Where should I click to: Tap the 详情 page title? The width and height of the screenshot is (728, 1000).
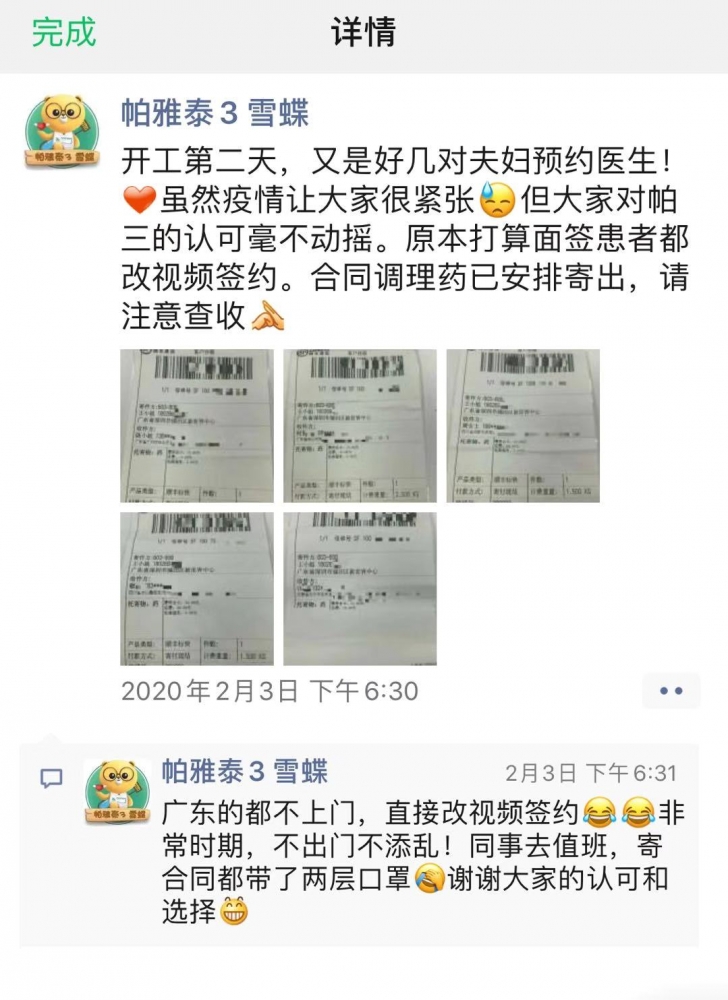[363, 32]
